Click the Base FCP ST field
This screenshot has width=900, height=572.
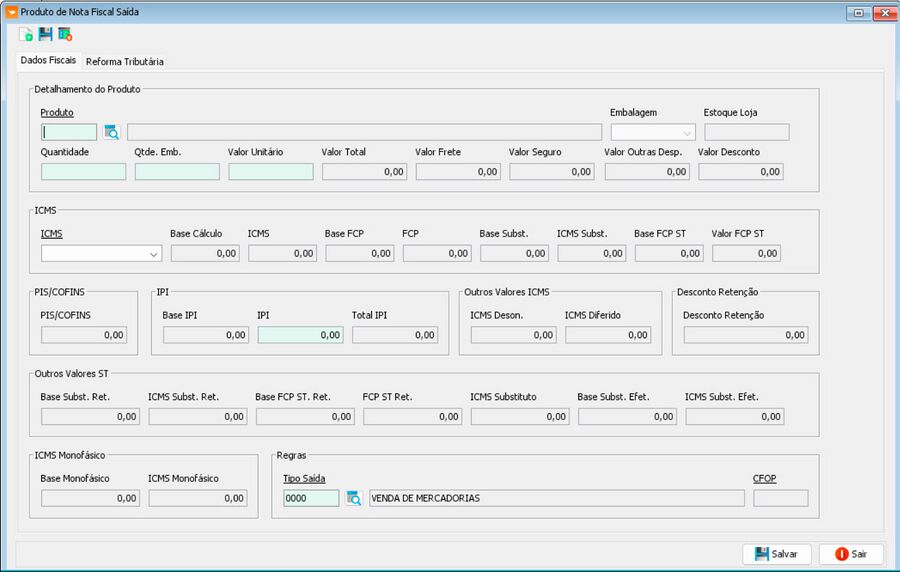[x=669, y=254]
